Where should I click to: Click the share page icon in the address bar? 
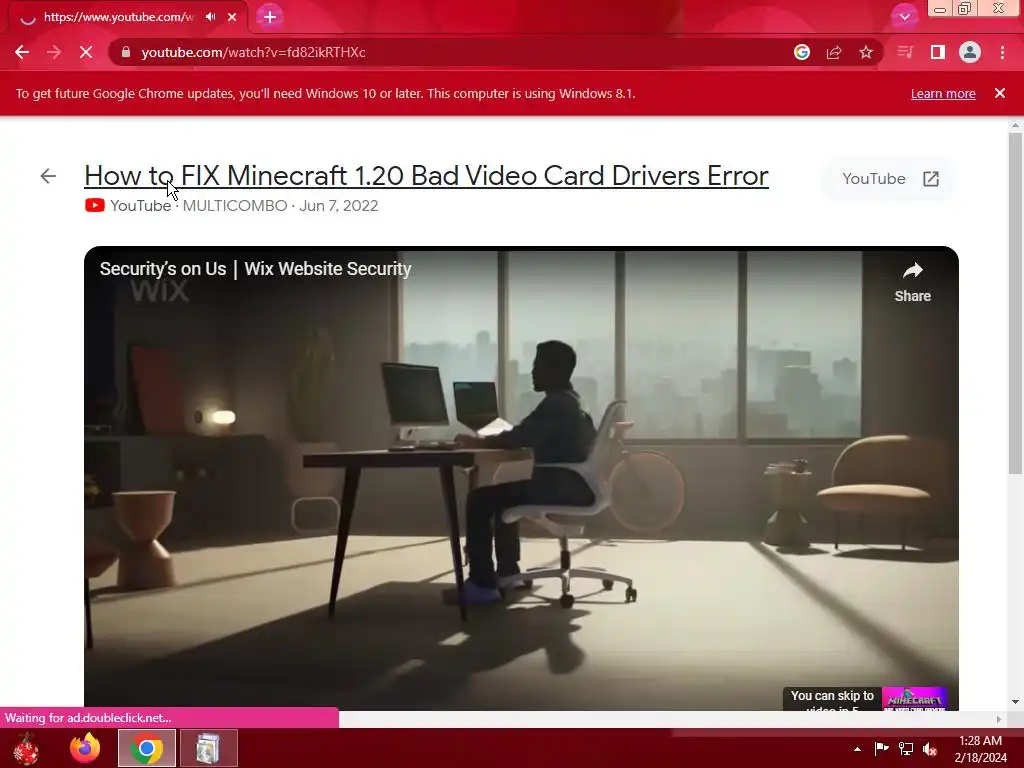click(x=834, y=52)
